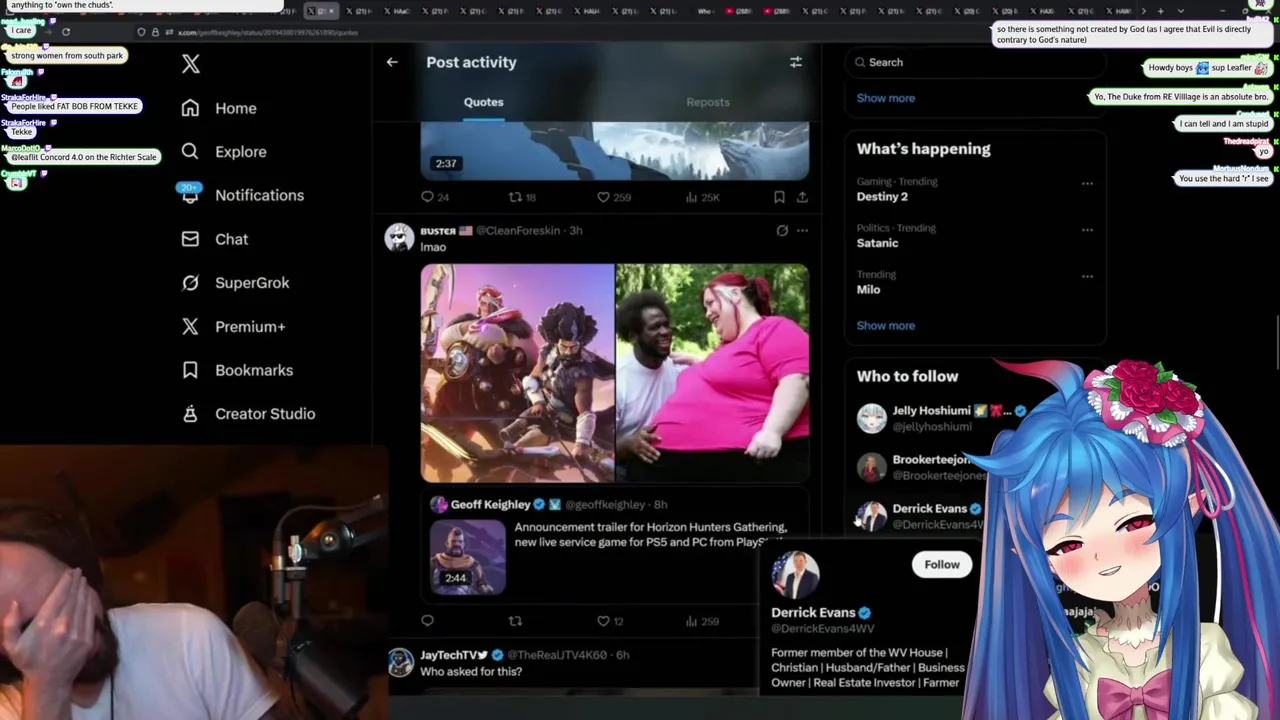
Task: Reply to BUSTER's post
Action: (x=427, y=621)
